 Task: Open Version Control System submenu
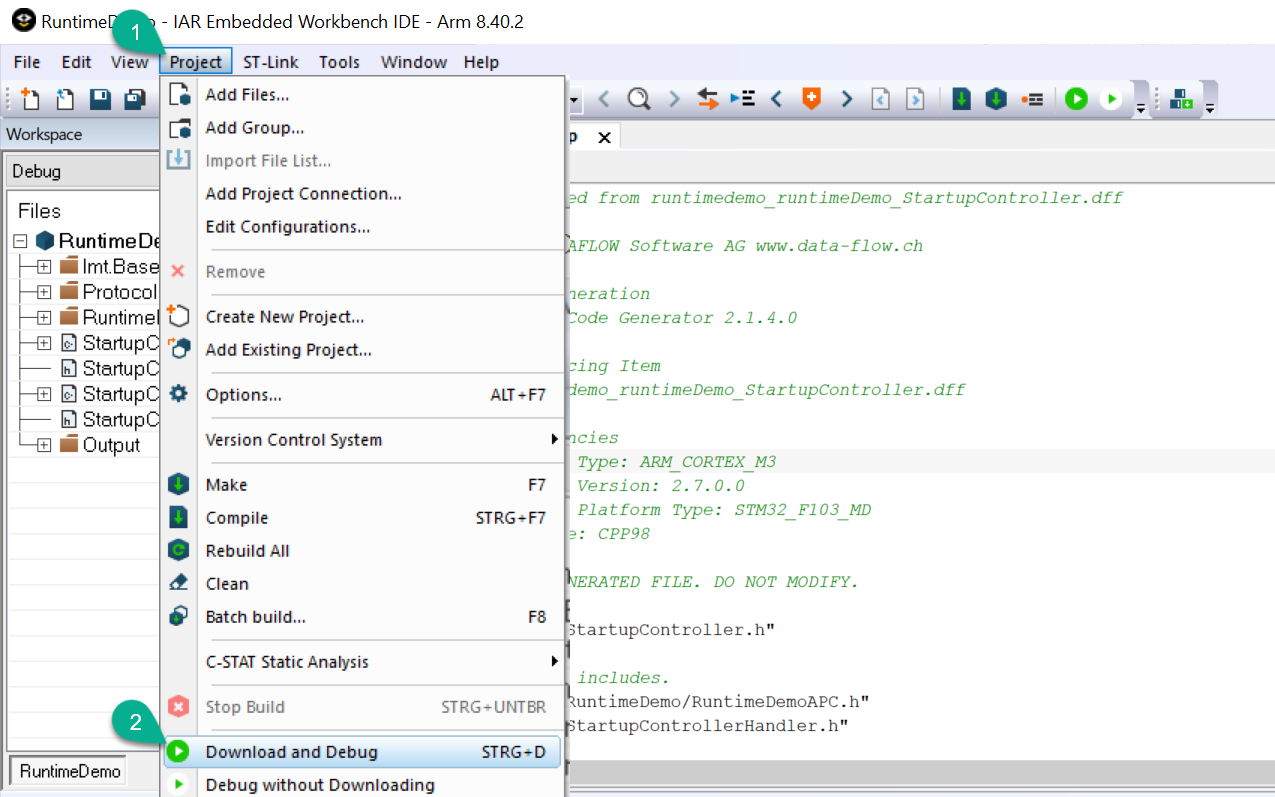362,440
